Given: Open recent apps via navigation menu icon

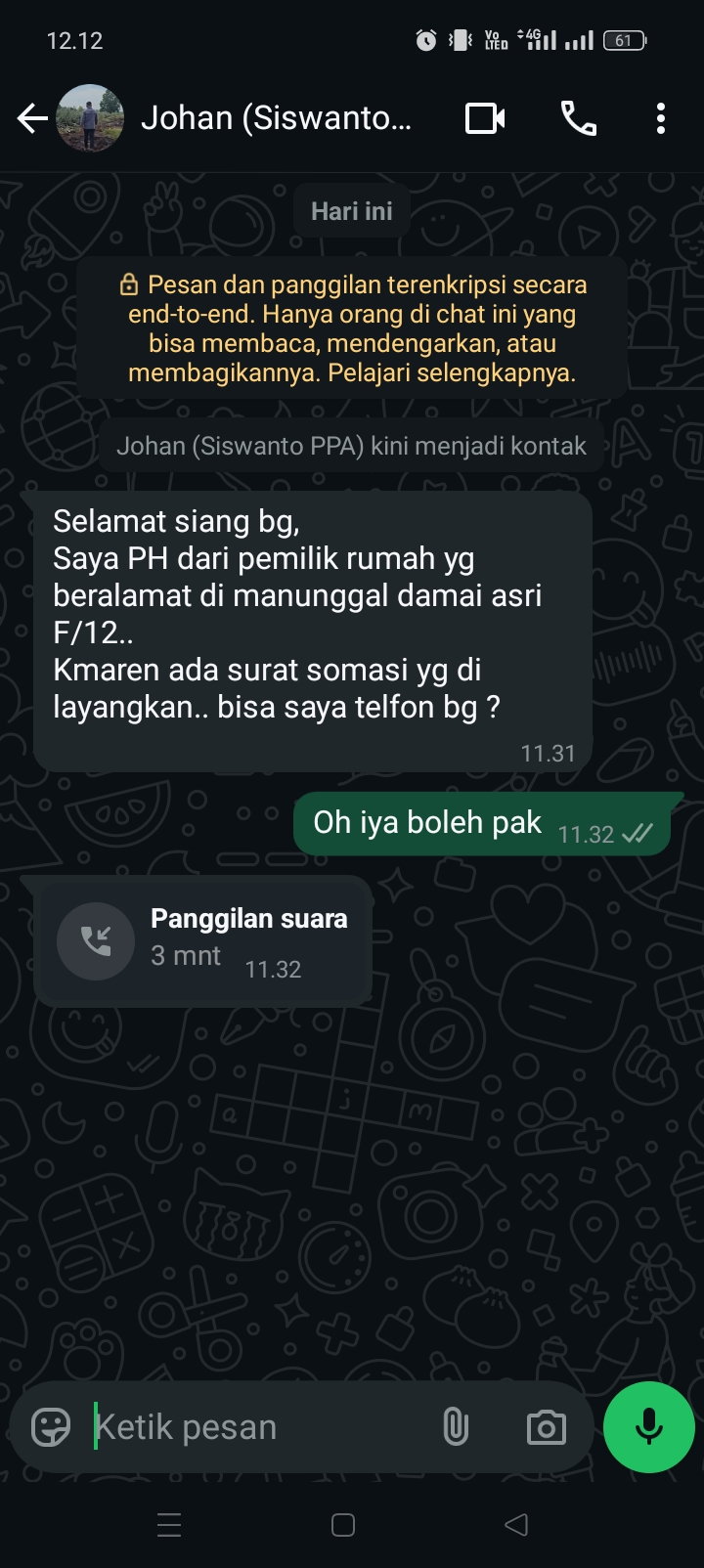Looking at the screenshot, I should coord(169,1525).
